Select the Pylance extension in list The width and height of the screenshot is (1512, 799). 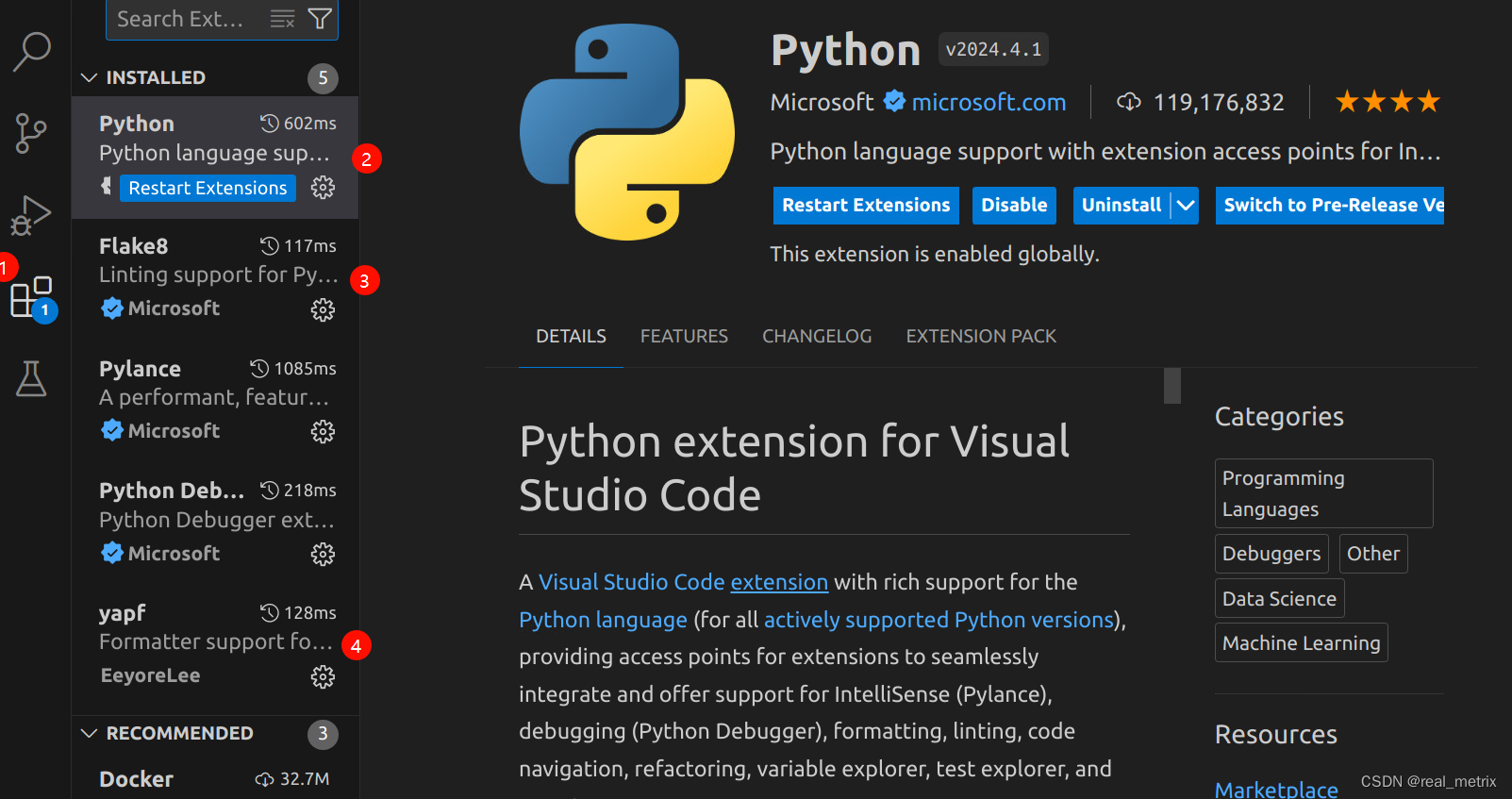(215, 402)
